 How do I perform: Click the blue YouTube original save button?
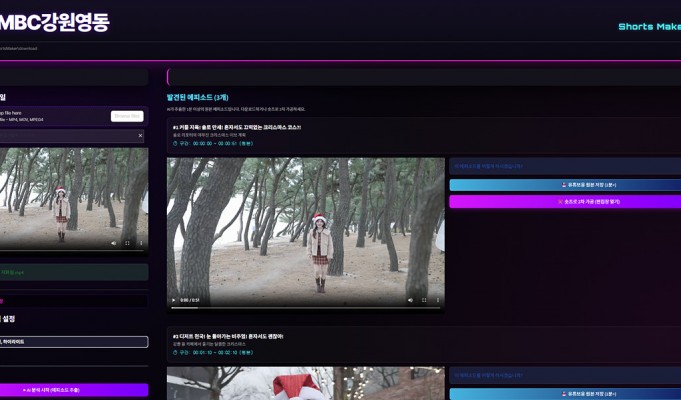tap(564, 185)
